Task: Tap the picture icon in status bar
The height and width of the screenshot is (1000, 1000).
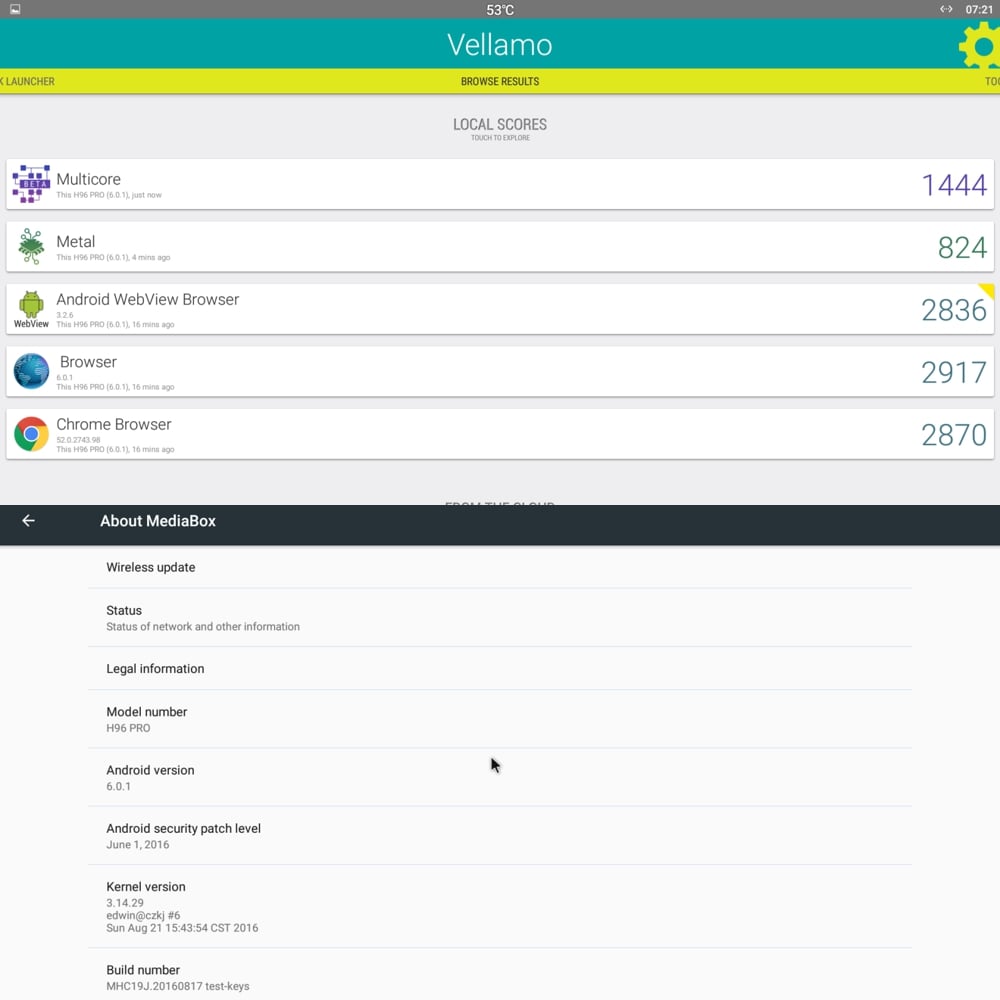Action: point(15,9)
